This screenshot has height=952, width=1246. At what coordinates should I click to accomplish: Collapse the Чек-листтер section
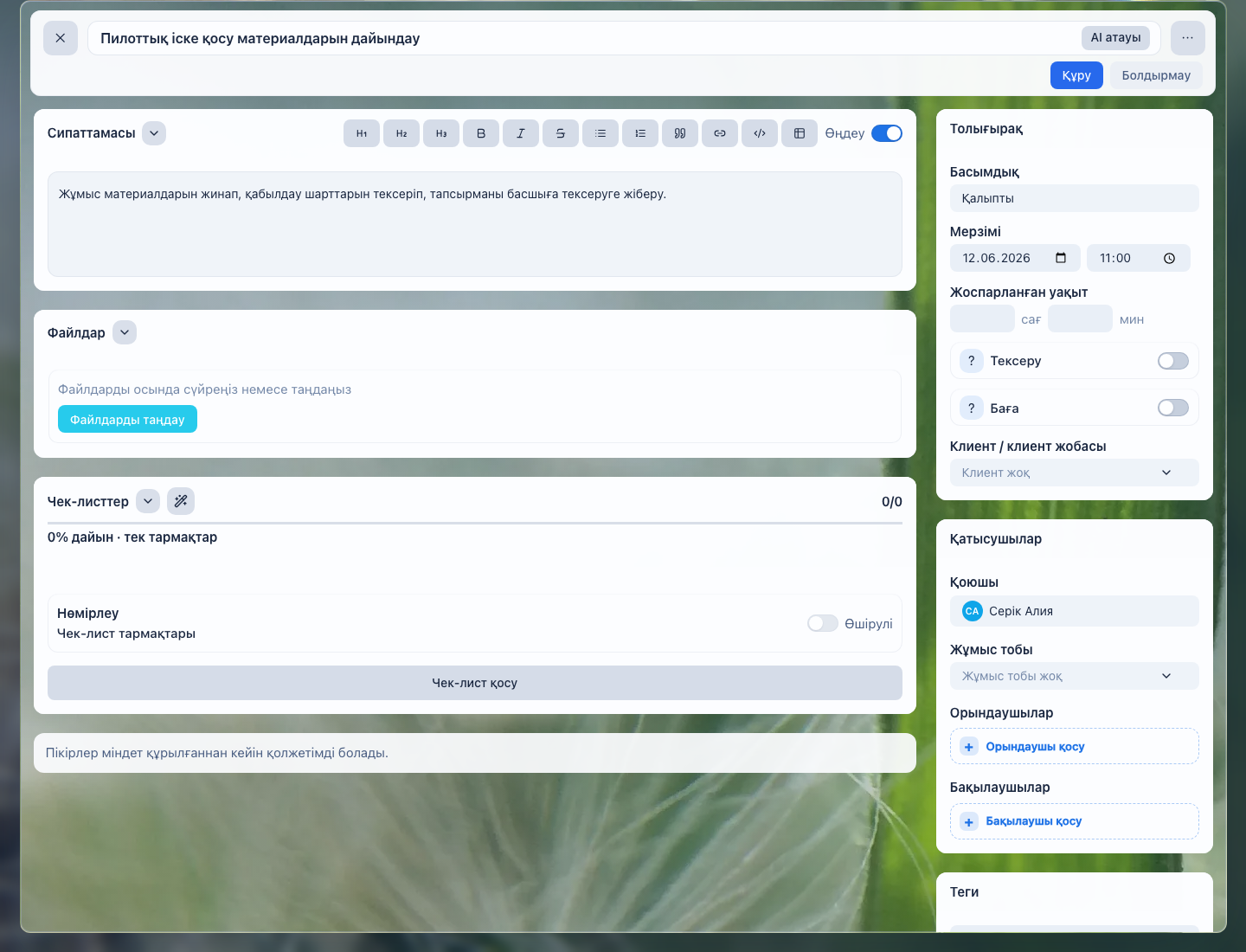tap(148, 501)
